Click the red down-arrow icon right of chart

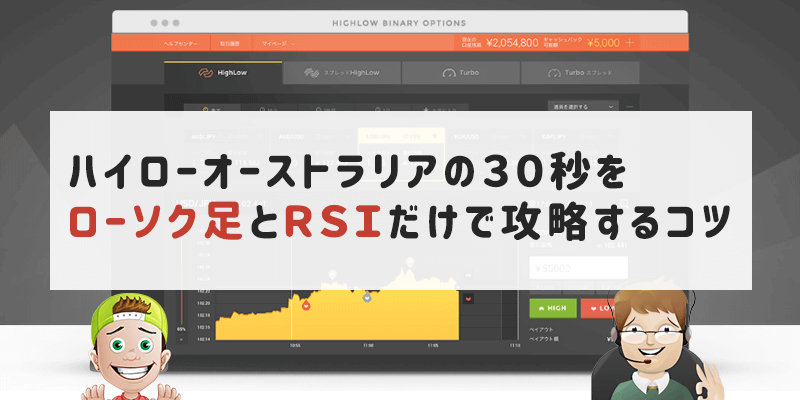468,298
